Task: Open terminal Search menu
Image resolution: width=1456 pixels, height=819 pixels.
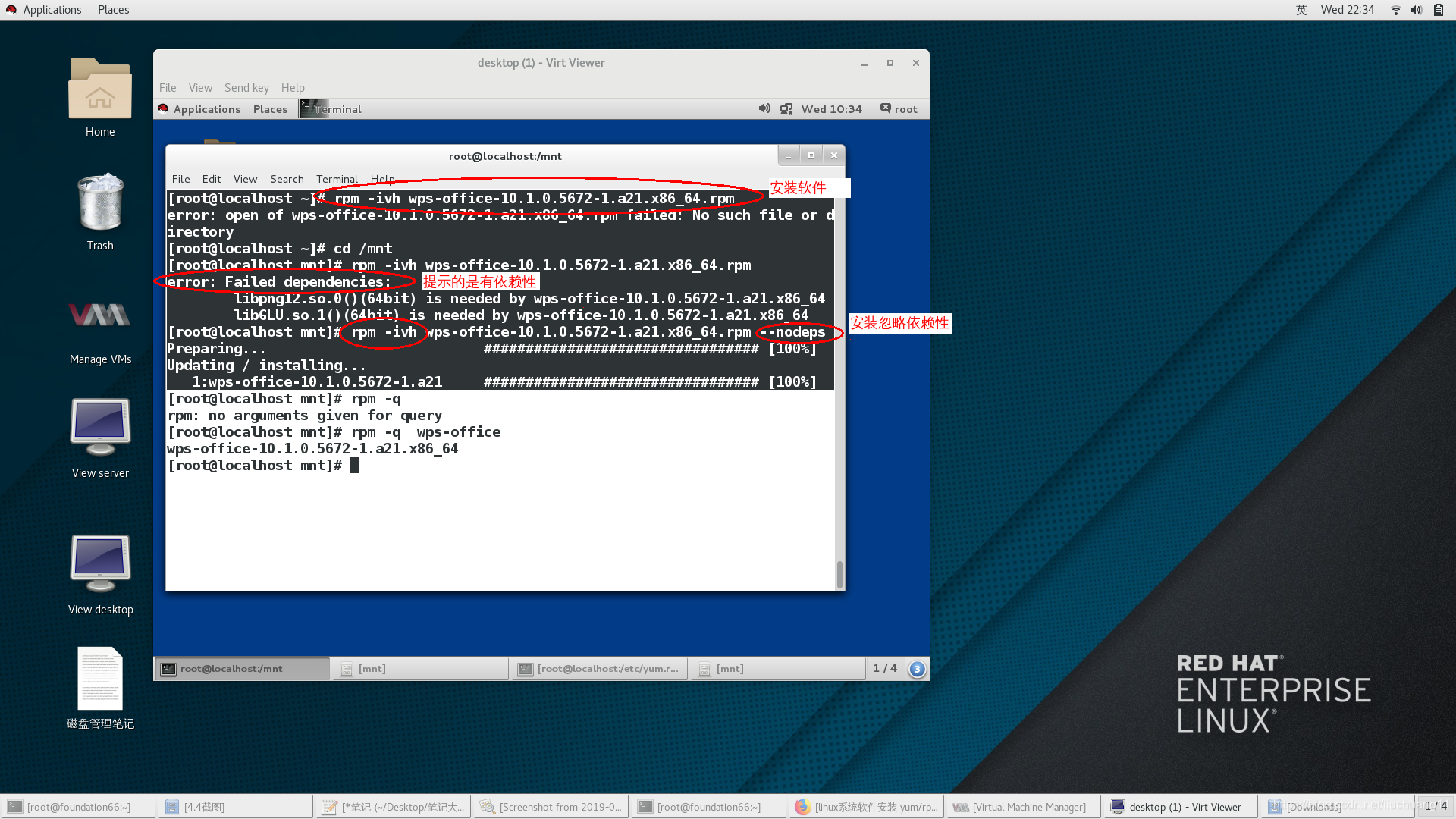Action: [287, 179]
